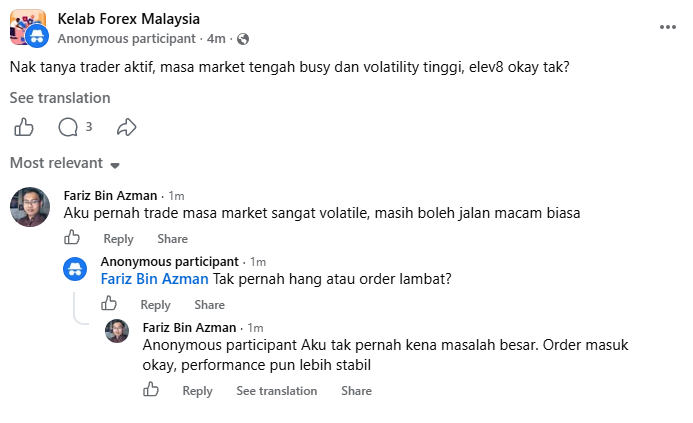The image size is (693, 423).
Task: Click the Kelab Forex Malaysia group avatar
Action: click(28, 27)
